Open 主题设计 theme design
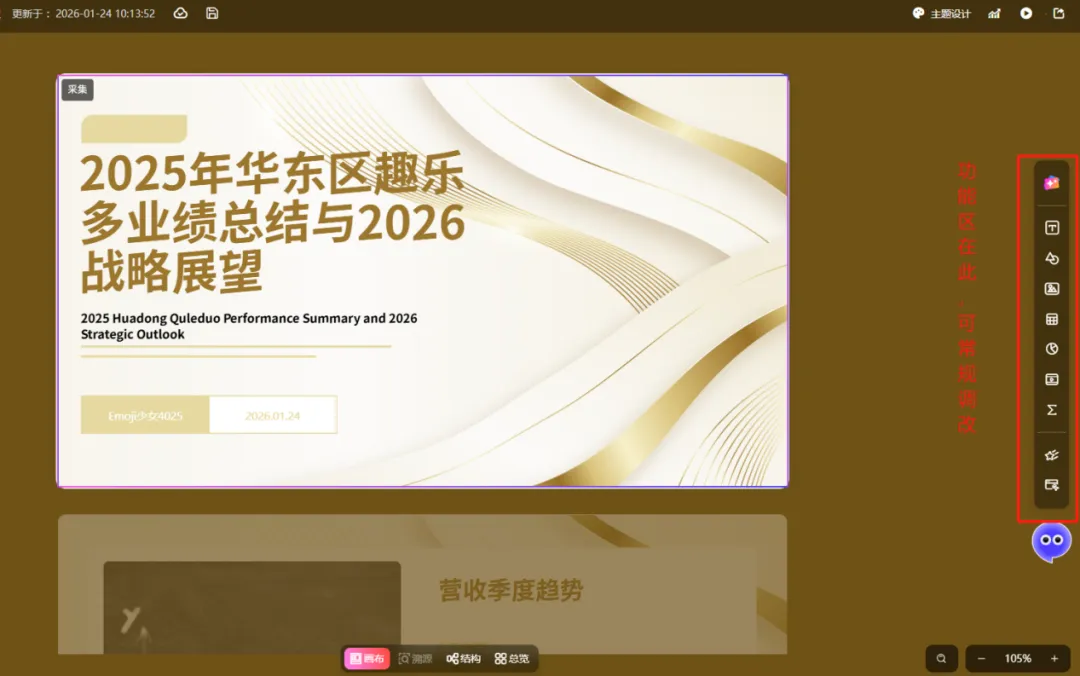The image size is (1080, 676). [942, 14]
